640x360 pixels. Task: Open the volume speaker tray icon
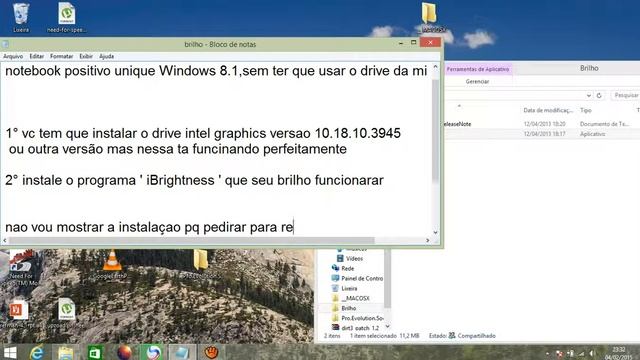[x=592, y=354]
